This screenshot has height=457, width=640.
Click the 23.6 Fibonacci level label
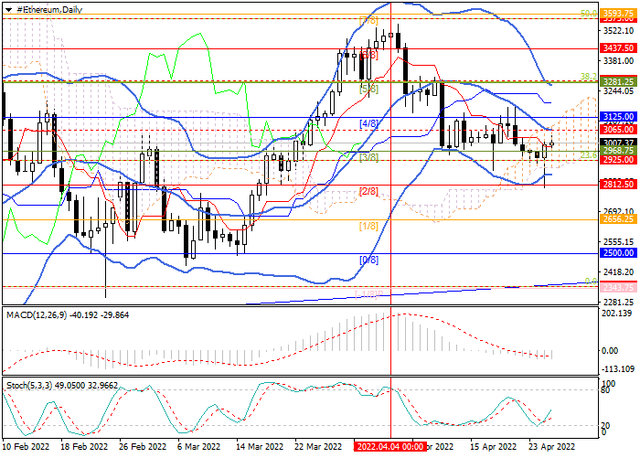pos(589,155)
